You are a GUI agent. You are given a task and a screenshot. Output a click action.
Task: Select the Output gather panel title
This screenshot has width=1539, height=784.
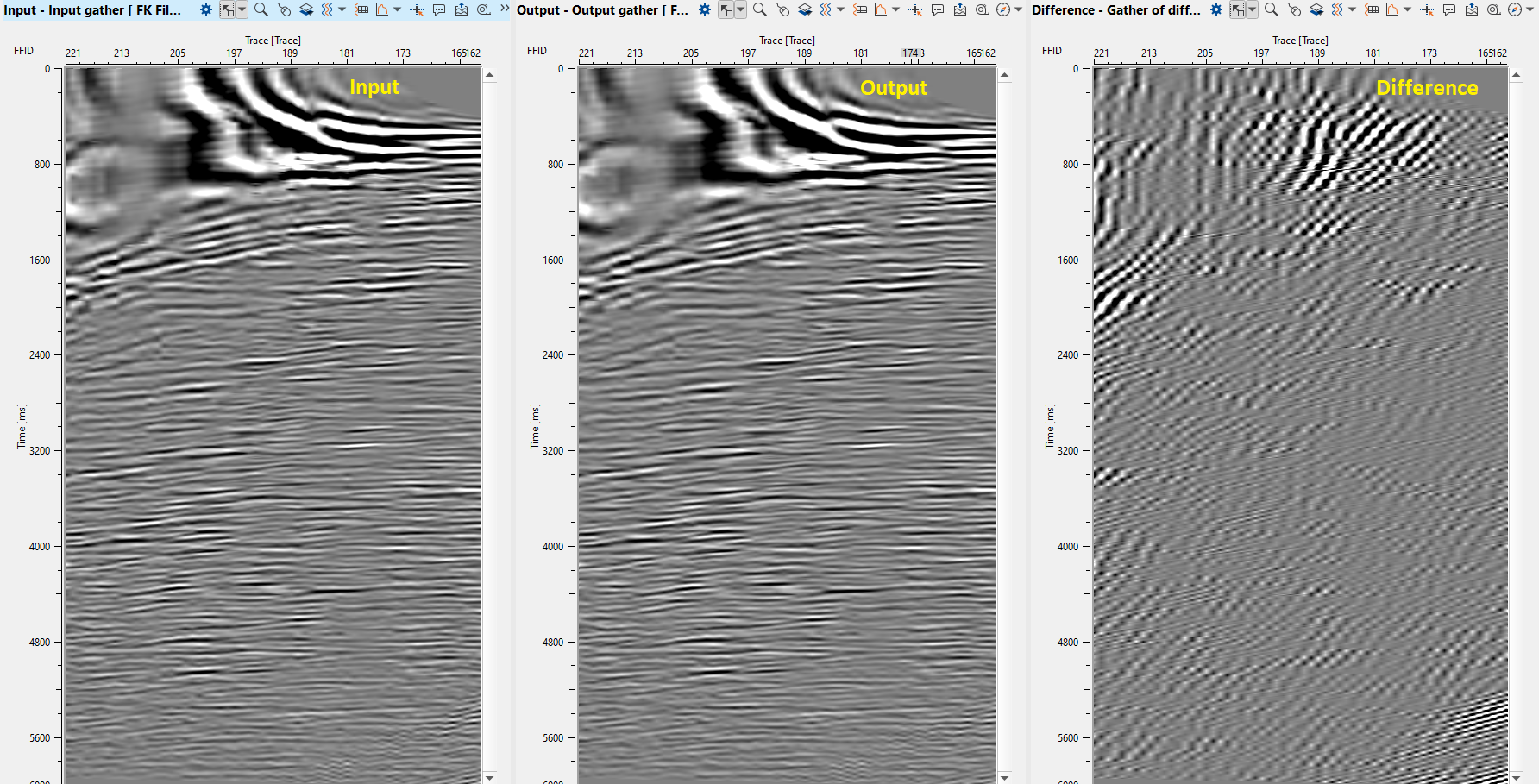(x=602, y=10)
